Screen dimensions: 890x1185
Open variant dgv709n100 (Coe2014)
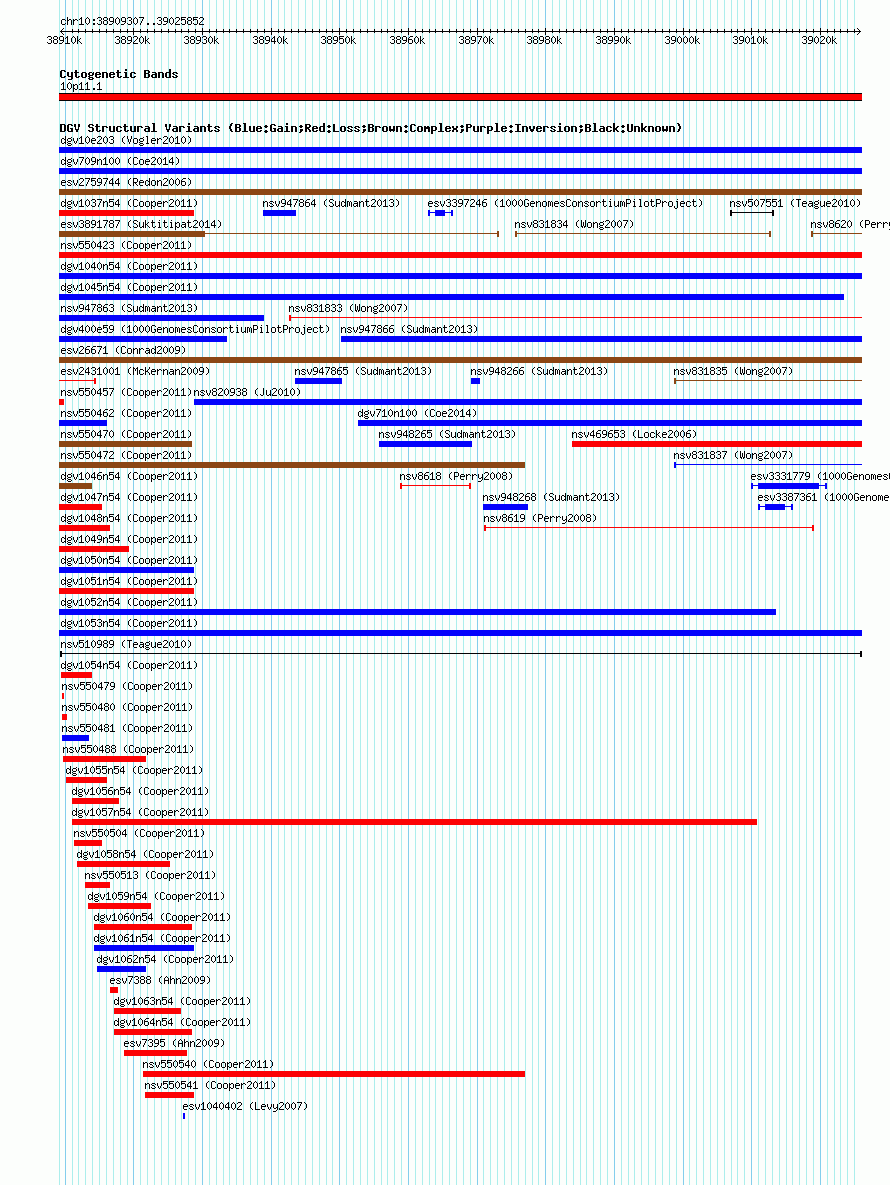click(x=119, y=162)
